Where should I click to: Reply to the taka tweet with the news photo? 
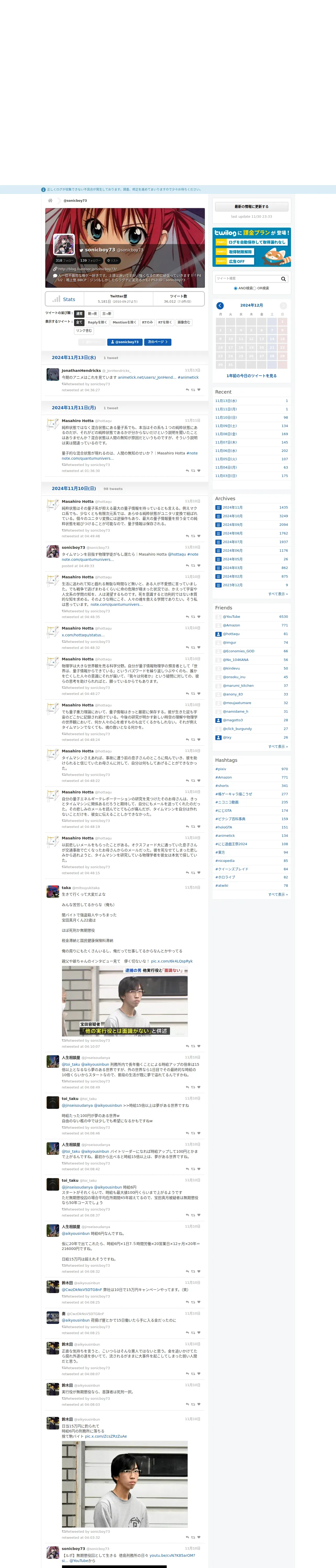pyautogui.click(x=187, y=1046)
